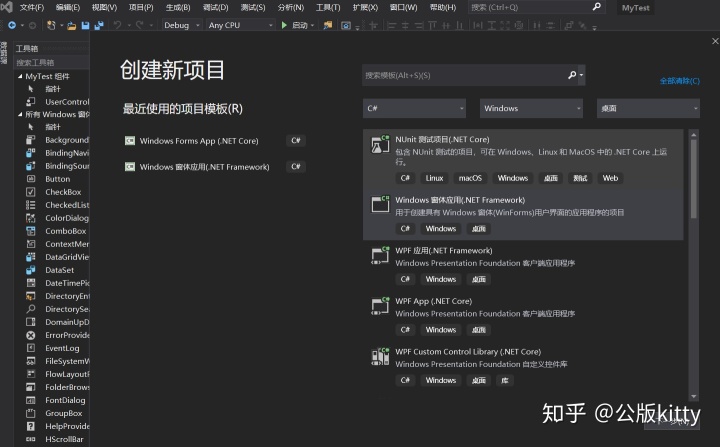720x447 pixels.
Task: Click the 搜索工具箱 search box
Action: click(51, 62)
